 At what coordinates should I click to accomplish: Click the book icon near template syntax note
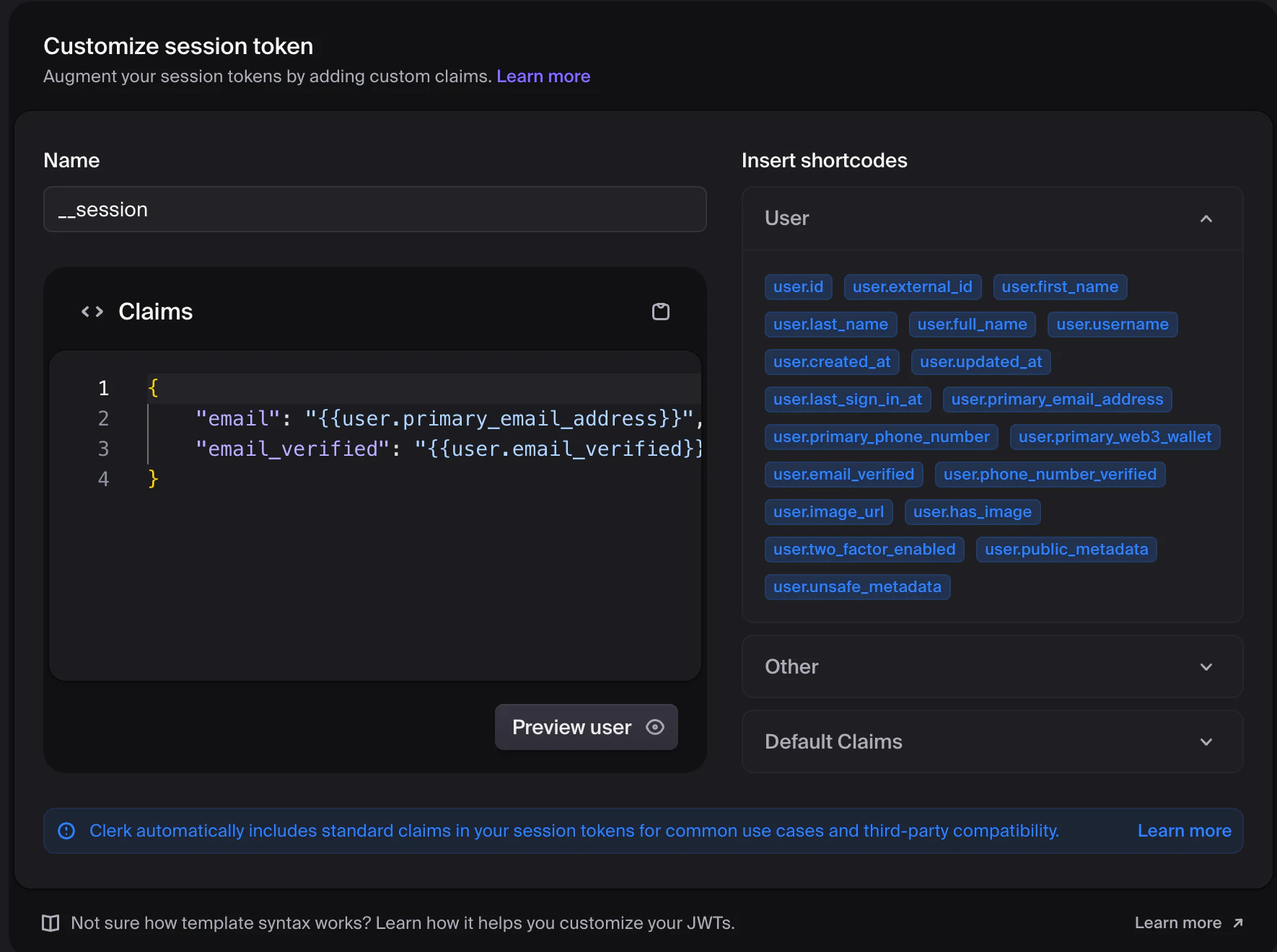51,923
